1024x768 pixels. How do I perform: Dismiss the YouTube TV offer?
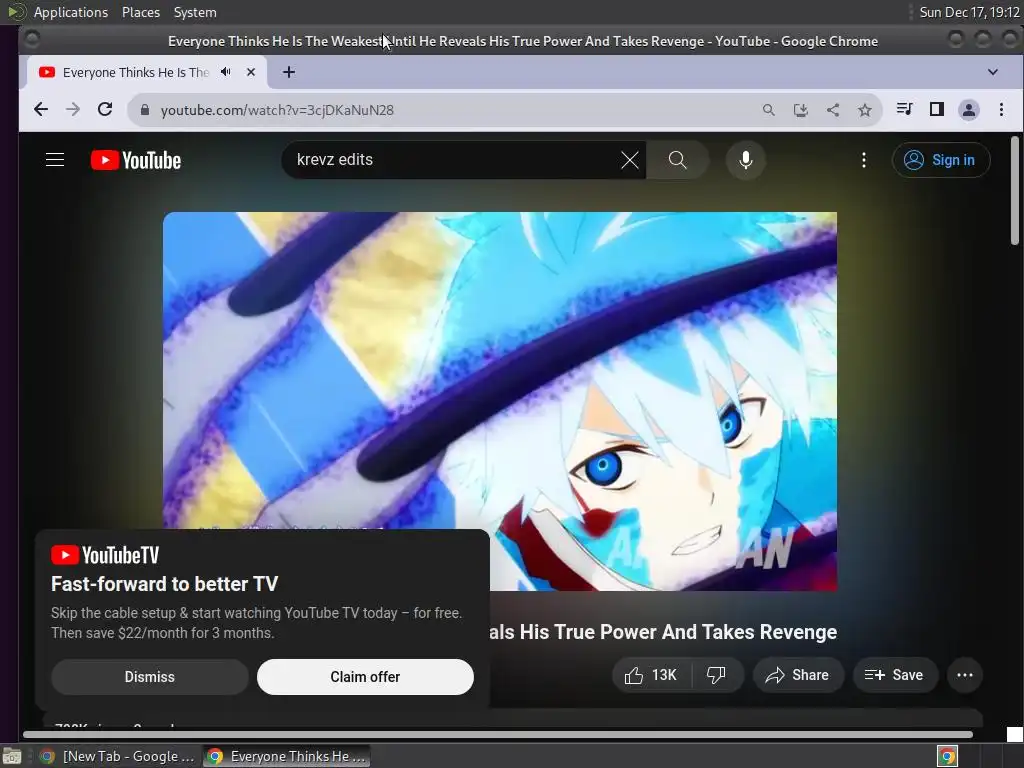(x=150, y=677)
